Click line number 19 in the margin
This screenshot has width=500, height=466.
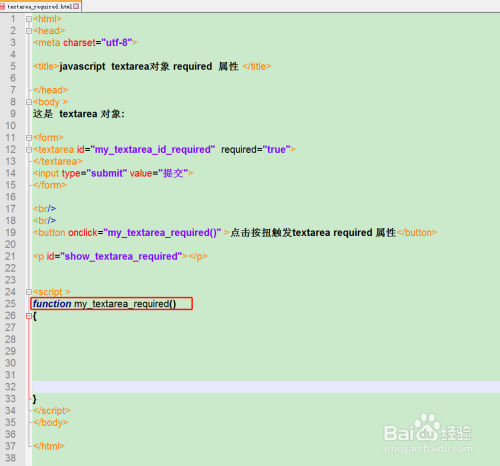click(x=10, y=233)
